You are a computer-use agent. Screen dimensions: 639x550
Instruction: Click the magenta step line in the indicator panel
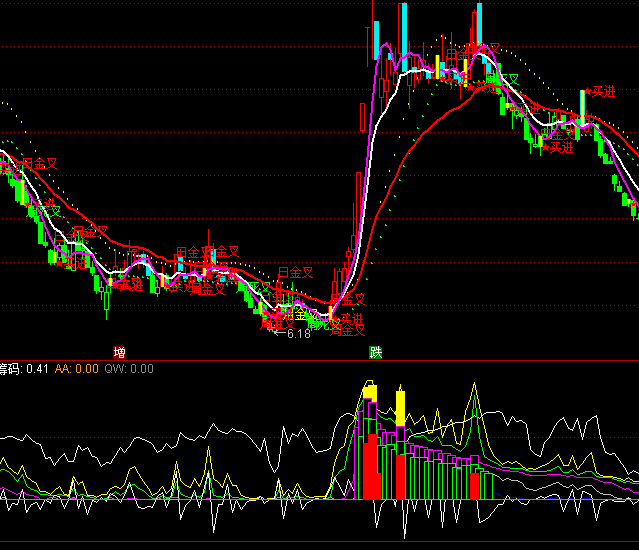440,455
